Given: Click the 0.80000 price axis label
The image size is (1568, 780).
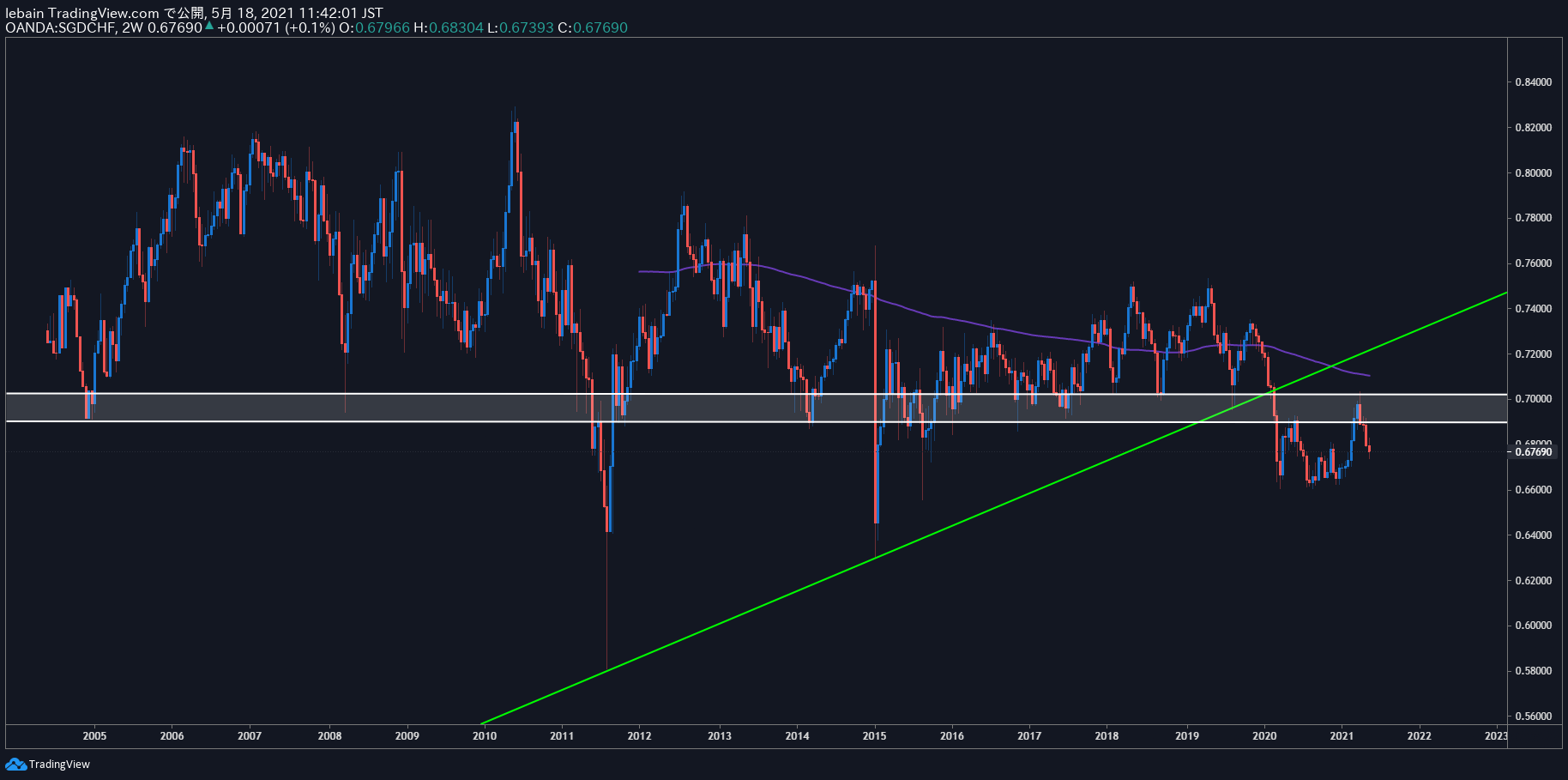Looking at the screenshot, I should (1533, 173).
